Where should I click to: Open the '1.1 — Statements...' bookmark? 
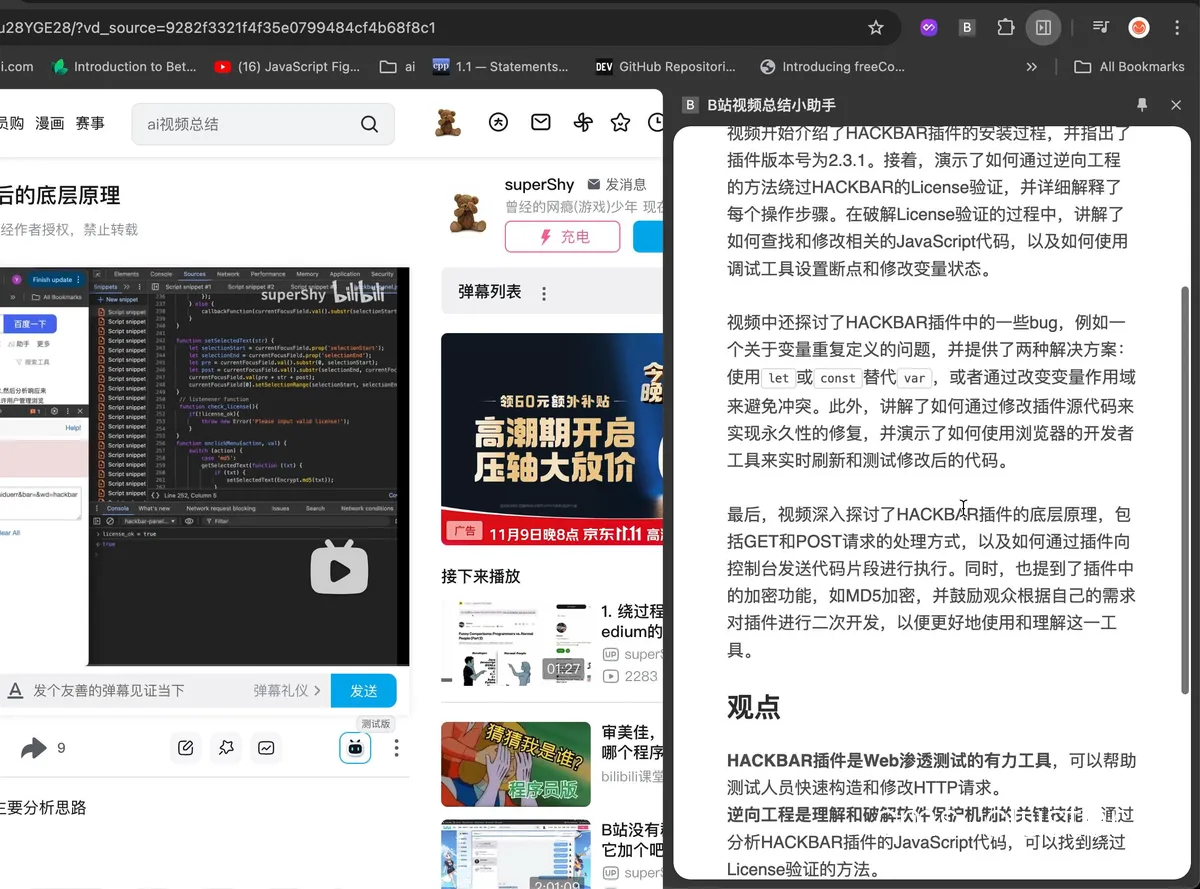(x=501, y=67)
